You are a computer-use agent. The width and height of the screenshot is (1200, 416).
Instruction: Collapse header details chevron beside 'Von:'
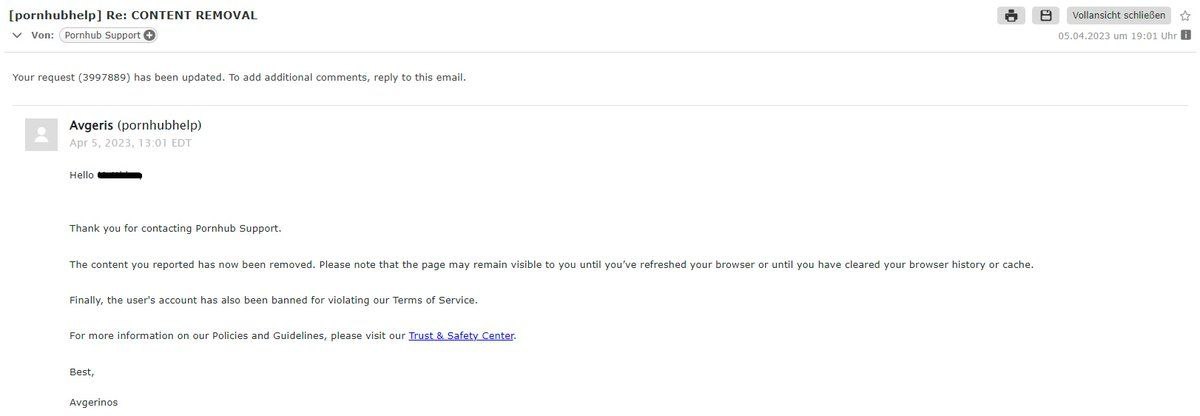(17, 35)
